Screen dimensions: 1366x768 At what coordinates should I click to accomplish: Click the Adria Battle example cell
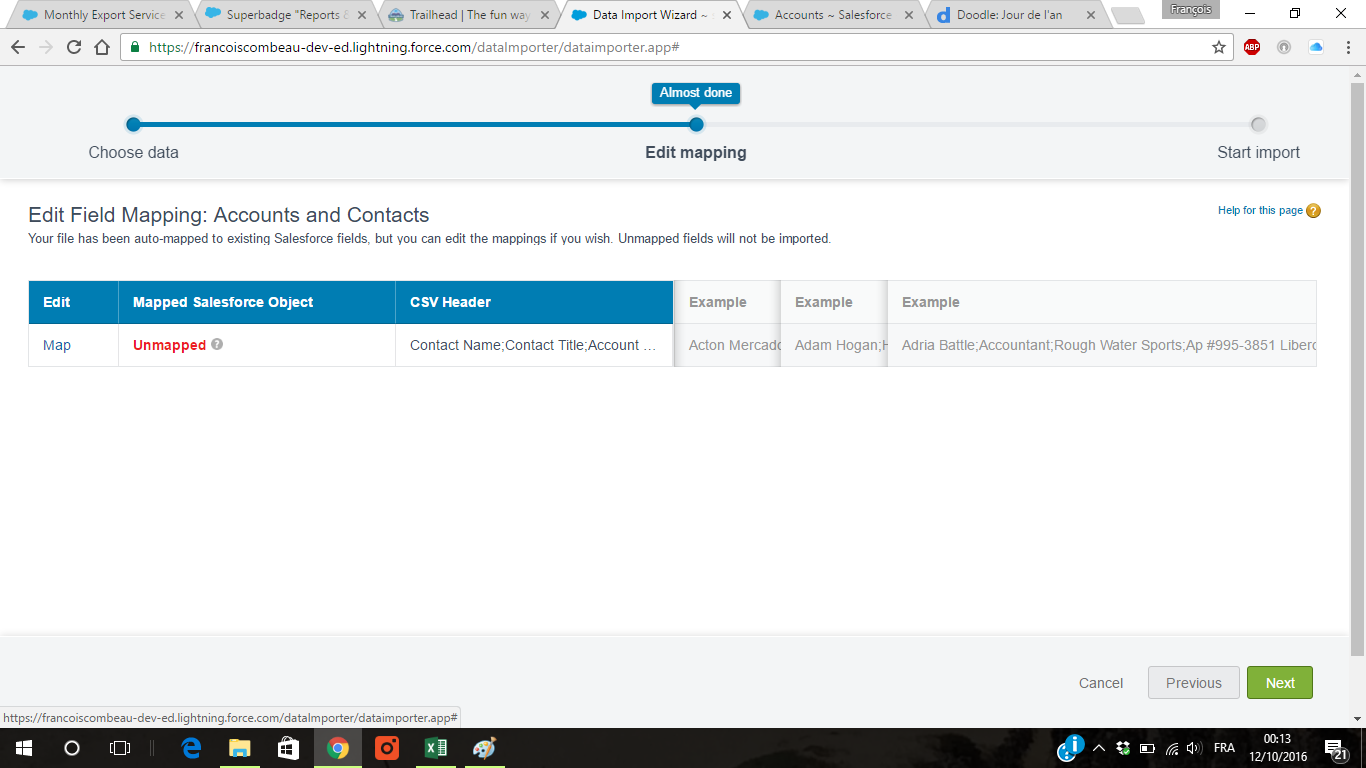[x=1102, y=345]
